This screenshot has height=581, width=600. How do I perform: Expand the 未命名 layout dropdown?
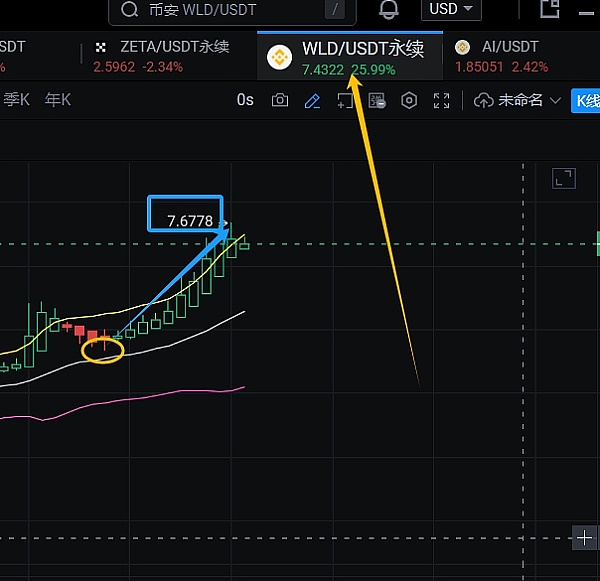(x=530, y=100)
